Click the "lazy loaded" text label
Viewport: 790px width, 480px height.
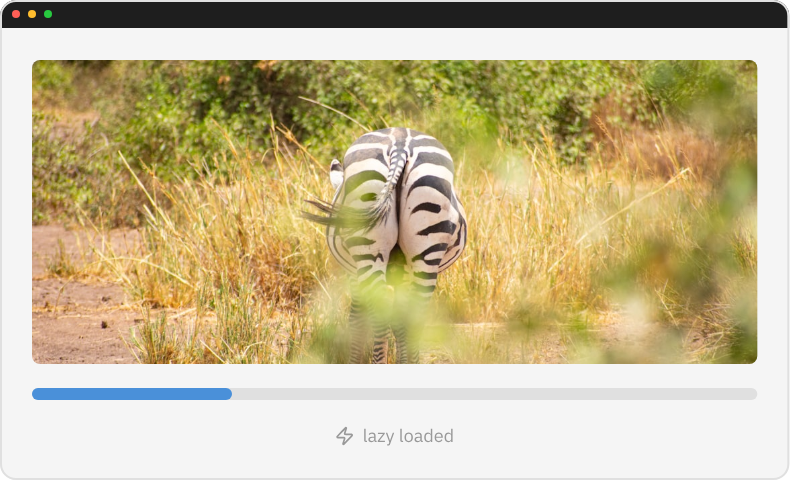(x=408, y=436)
